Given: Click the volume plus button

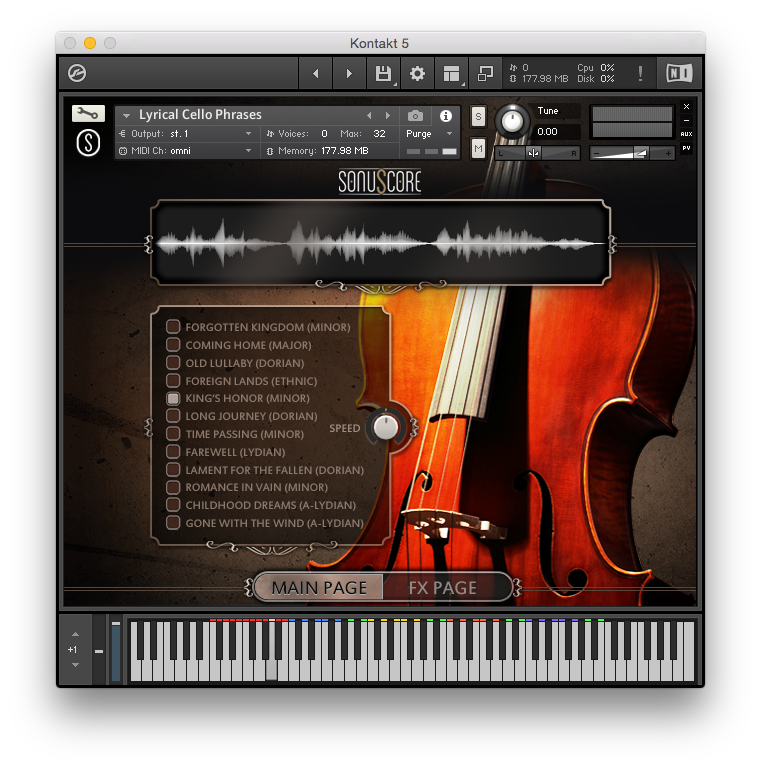Looking at the screenshot, I should point(668,153).
